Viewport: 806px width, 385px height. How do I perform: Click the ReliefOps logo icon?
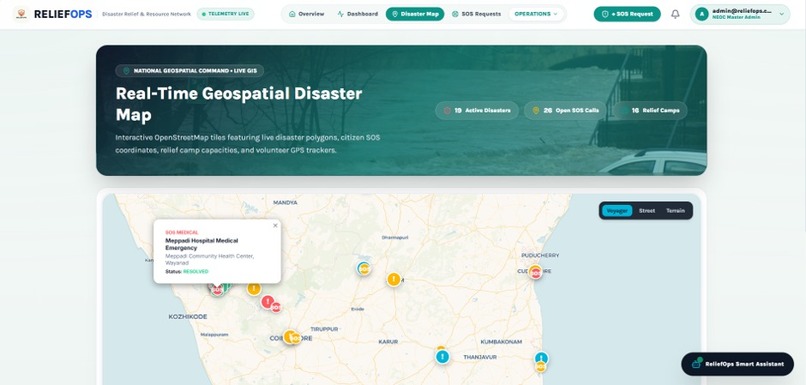tap(21, 14)
